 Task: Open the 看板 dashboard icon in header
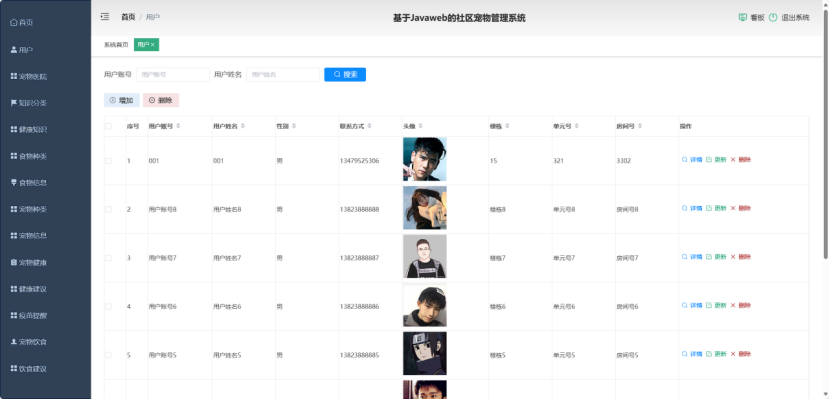tap(742, 17)
